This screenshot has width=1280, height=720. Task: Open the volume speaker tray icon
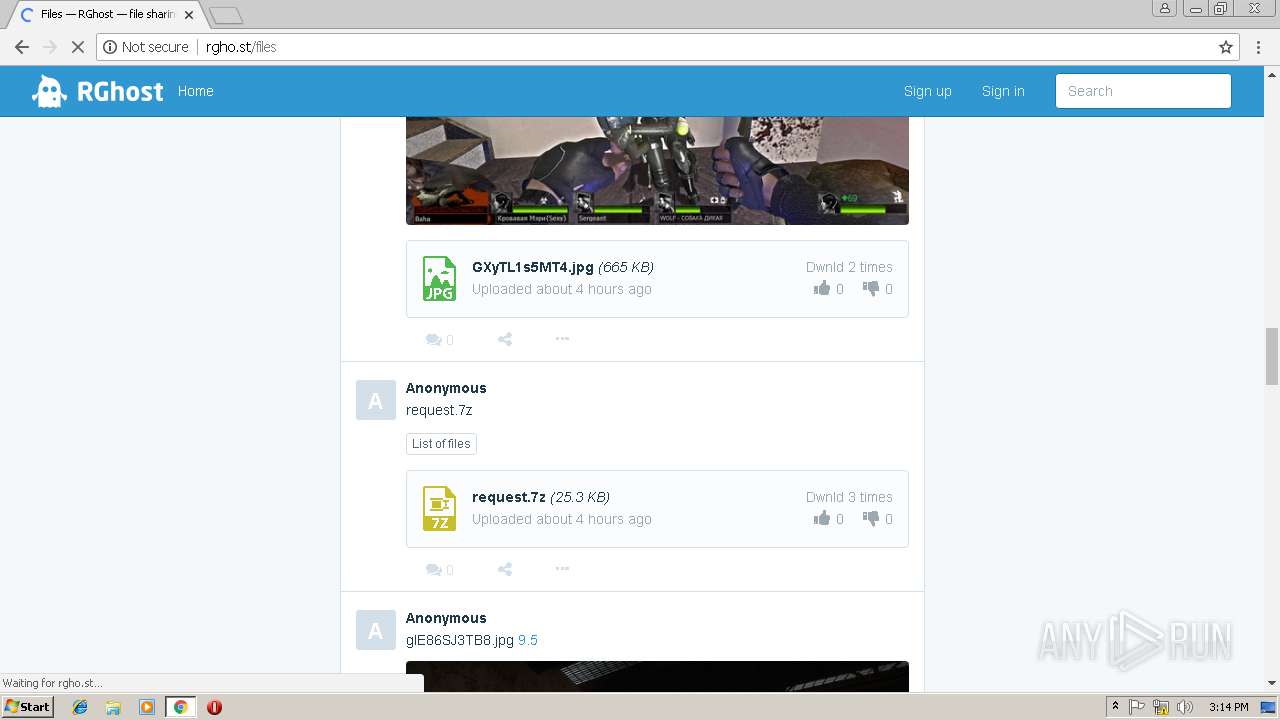[x=1185, y=707]
